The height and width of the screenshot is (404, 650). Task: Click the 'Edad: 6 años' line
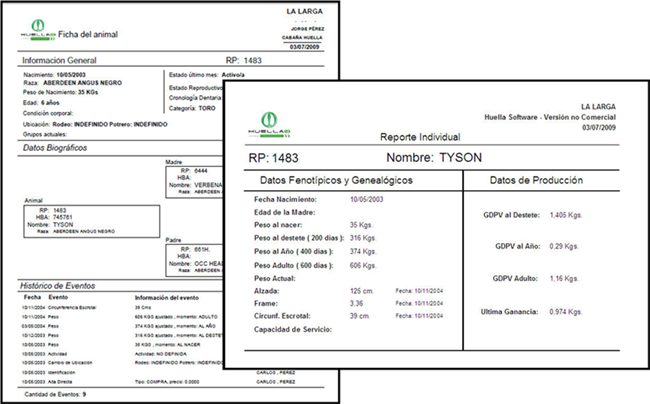41,103
